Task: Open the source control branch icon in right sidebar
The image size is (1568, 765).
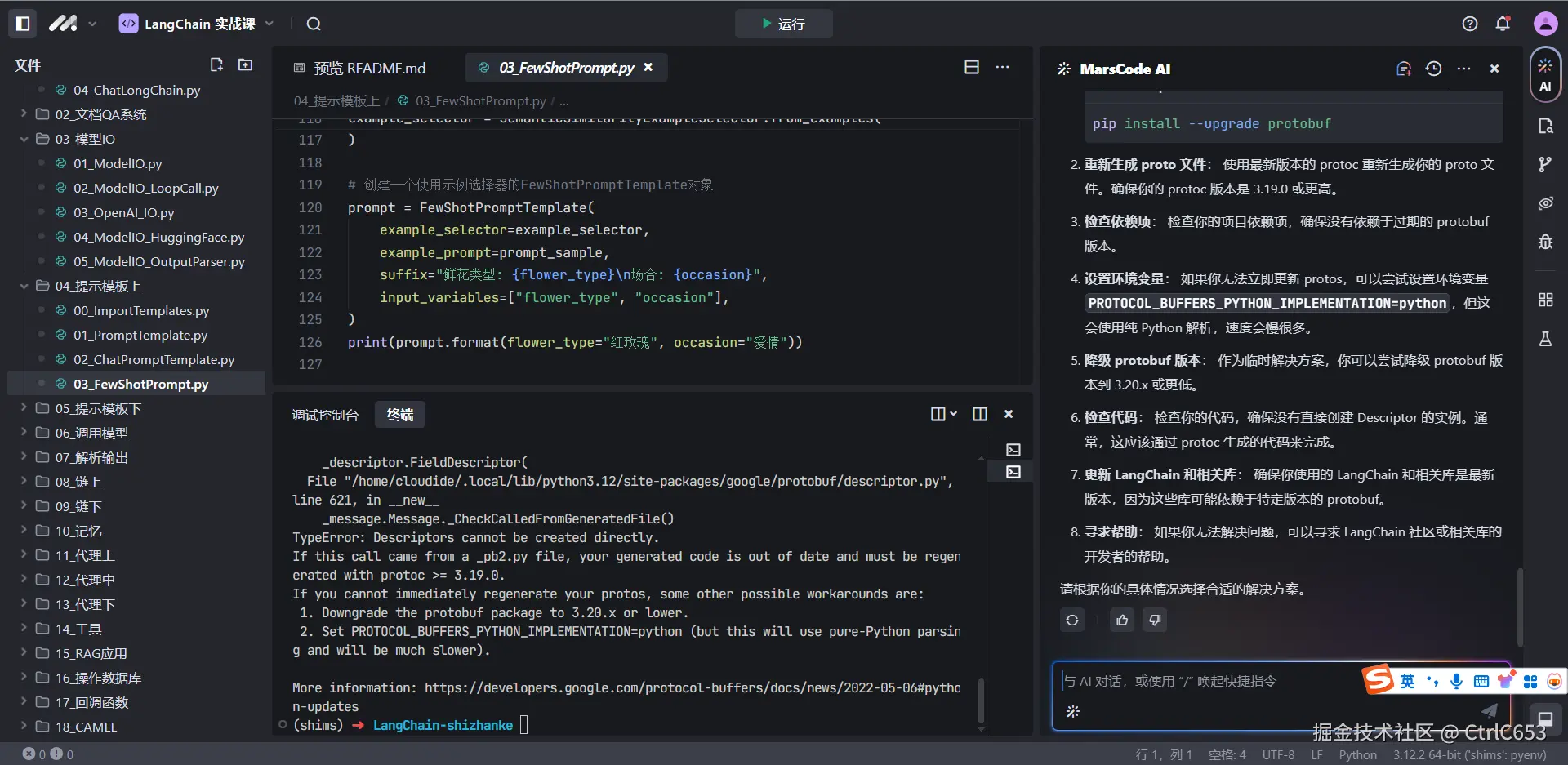Action: coord(1545,165)
